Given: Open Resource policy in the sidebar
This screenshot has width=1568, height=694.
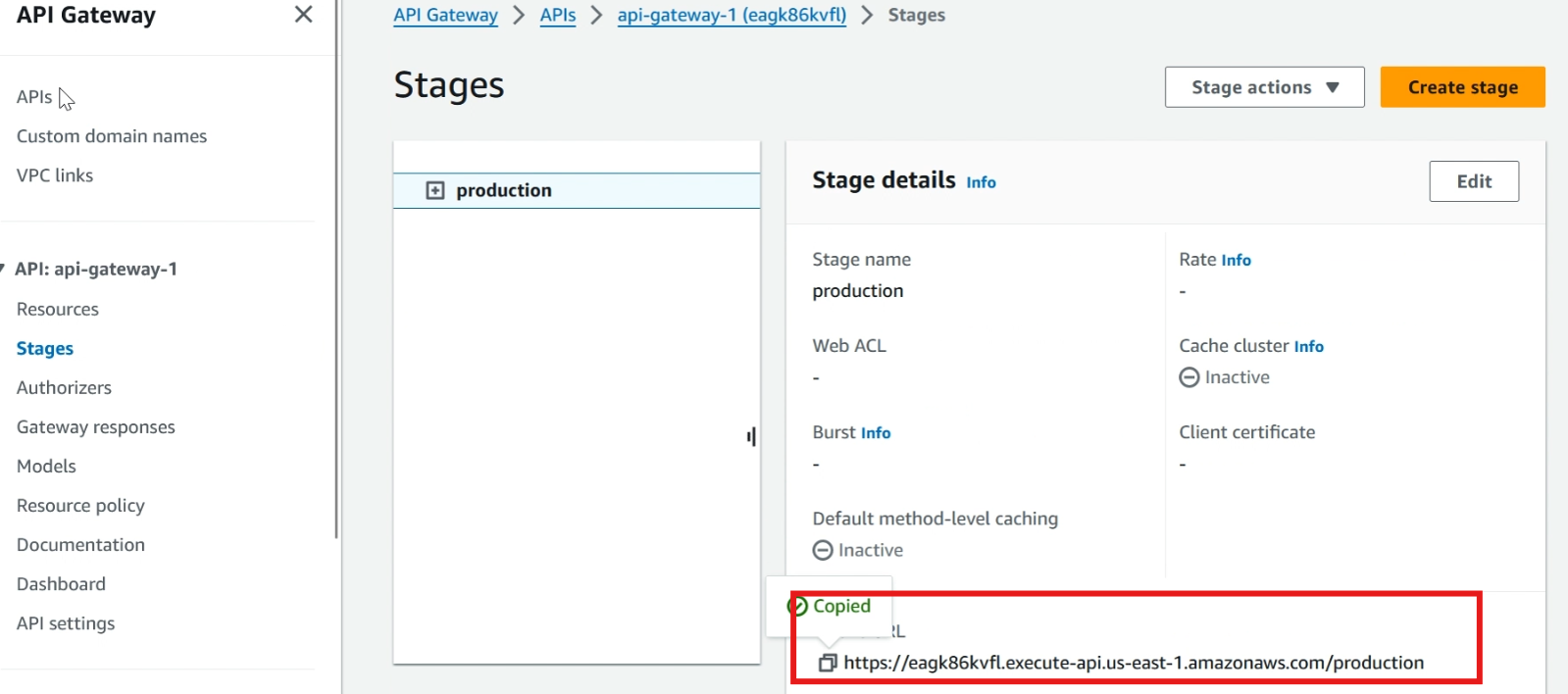Looking at the screenshot, I should [80, 505].
